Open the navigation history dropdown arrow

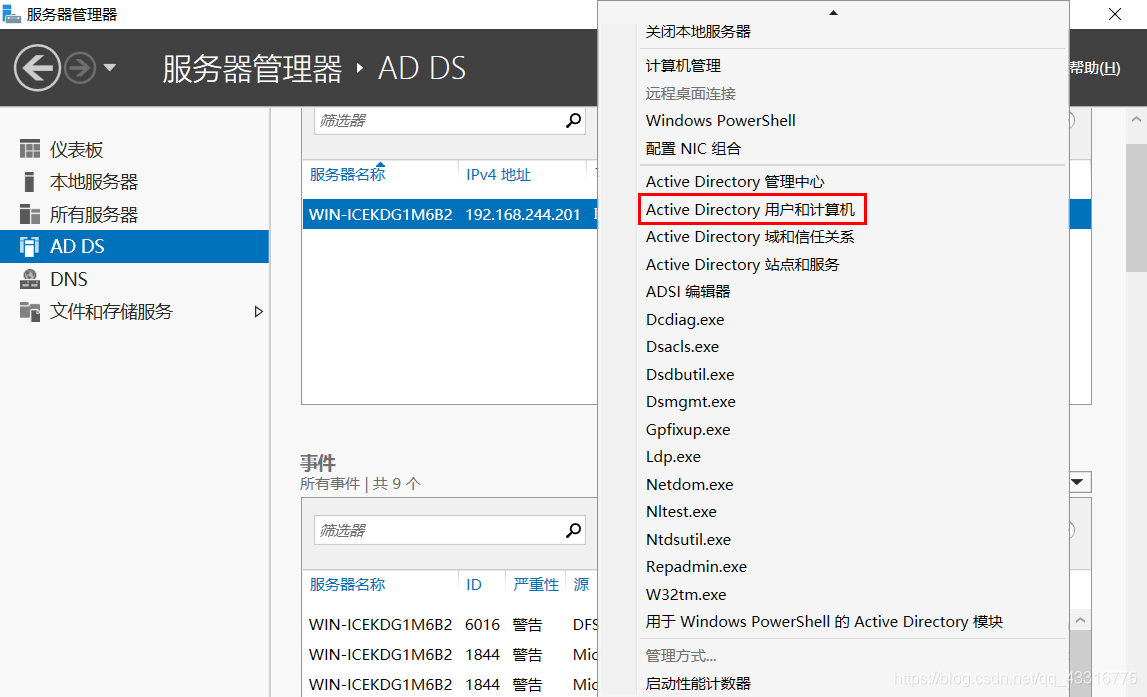110,68
